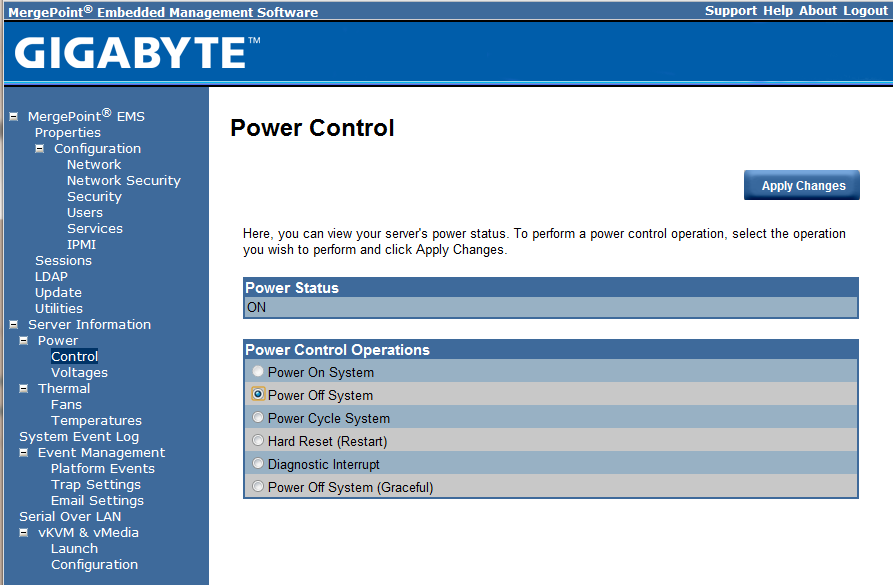
Task: Select Power Off System radio button
Action: 258,394
